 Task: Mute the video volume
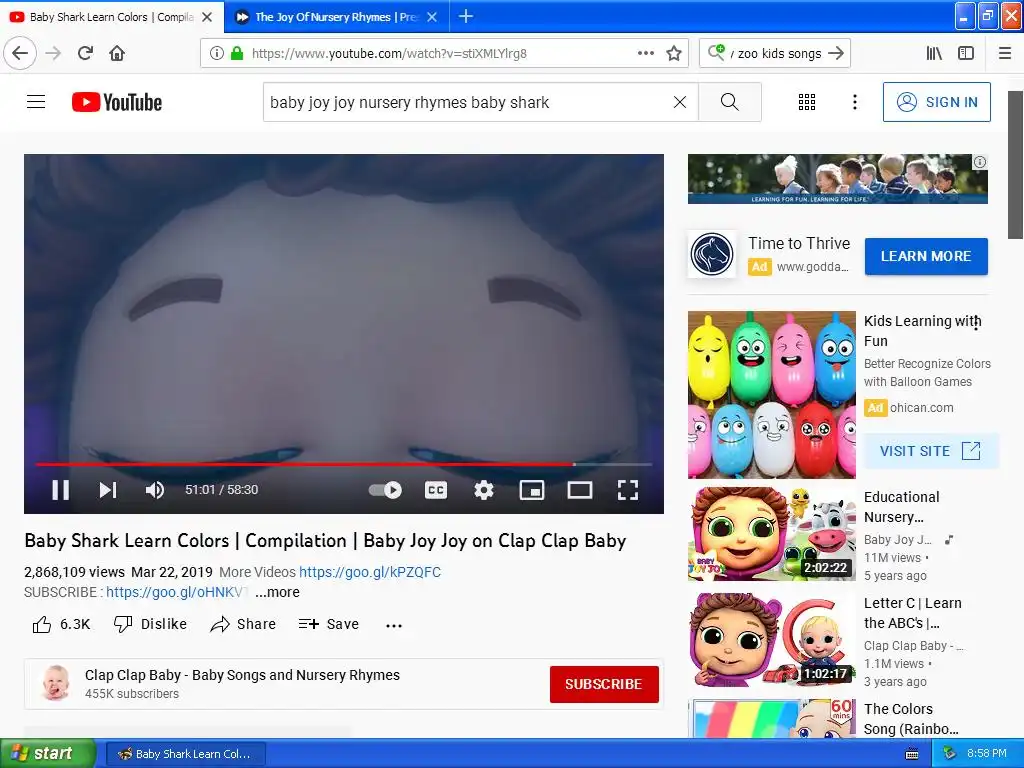(x=155, y=490)
